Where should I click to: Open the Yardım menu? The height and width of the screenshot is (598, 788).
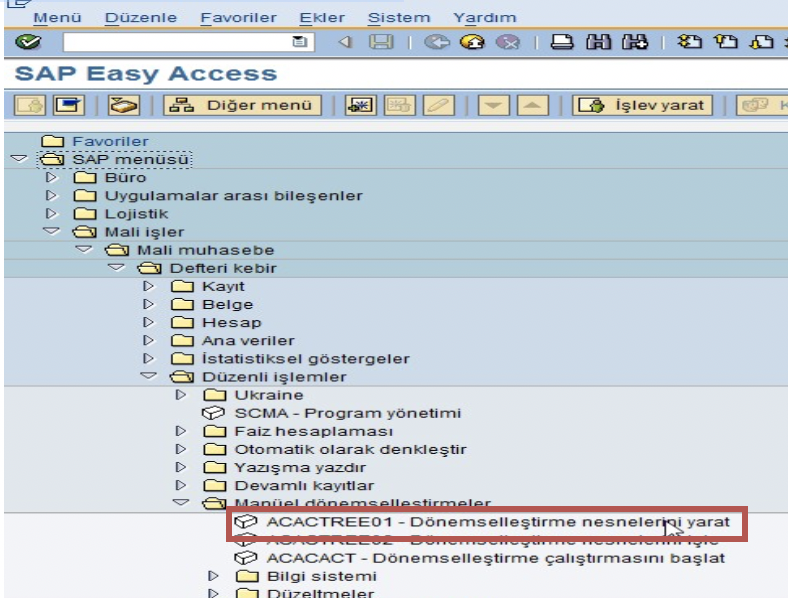click(484, 18)
